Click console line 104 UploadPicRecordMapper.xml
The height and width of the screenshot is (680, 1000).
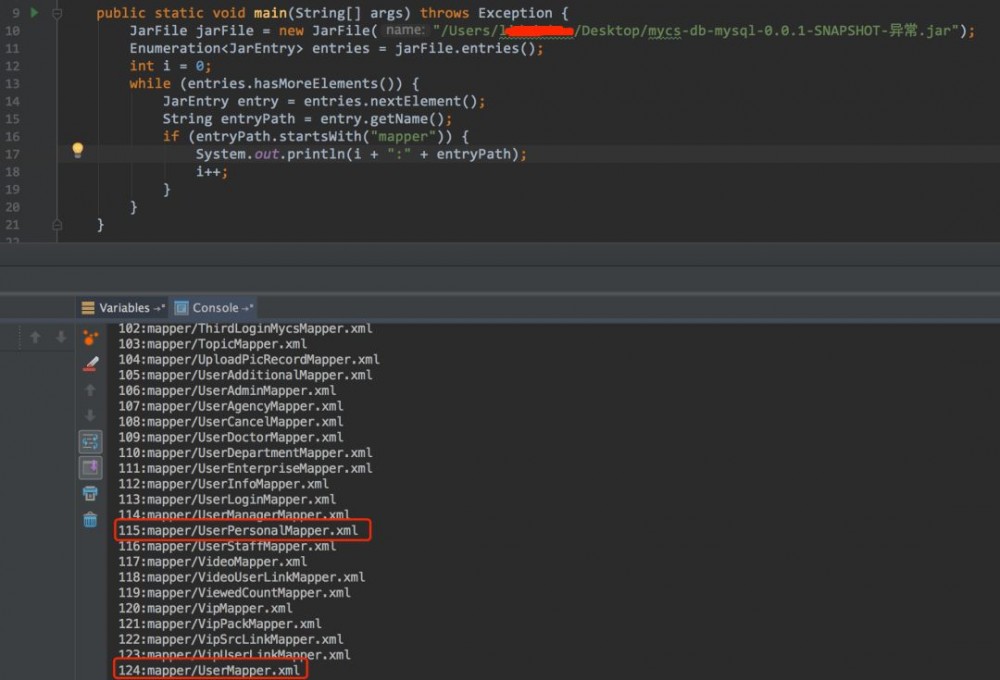point(249,359)
